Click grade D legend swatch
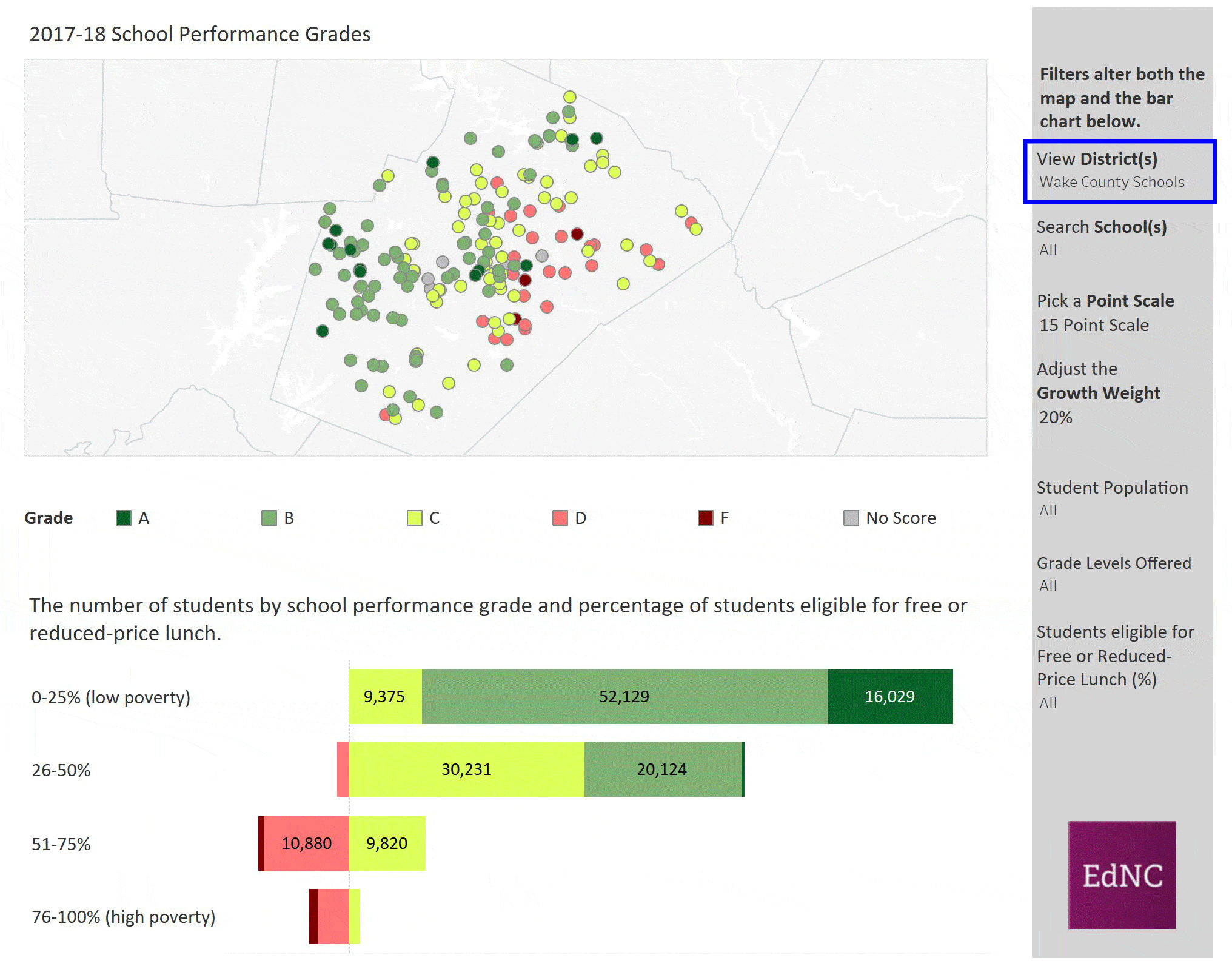This screenshot has width=1232, height=969. (560, 518)
